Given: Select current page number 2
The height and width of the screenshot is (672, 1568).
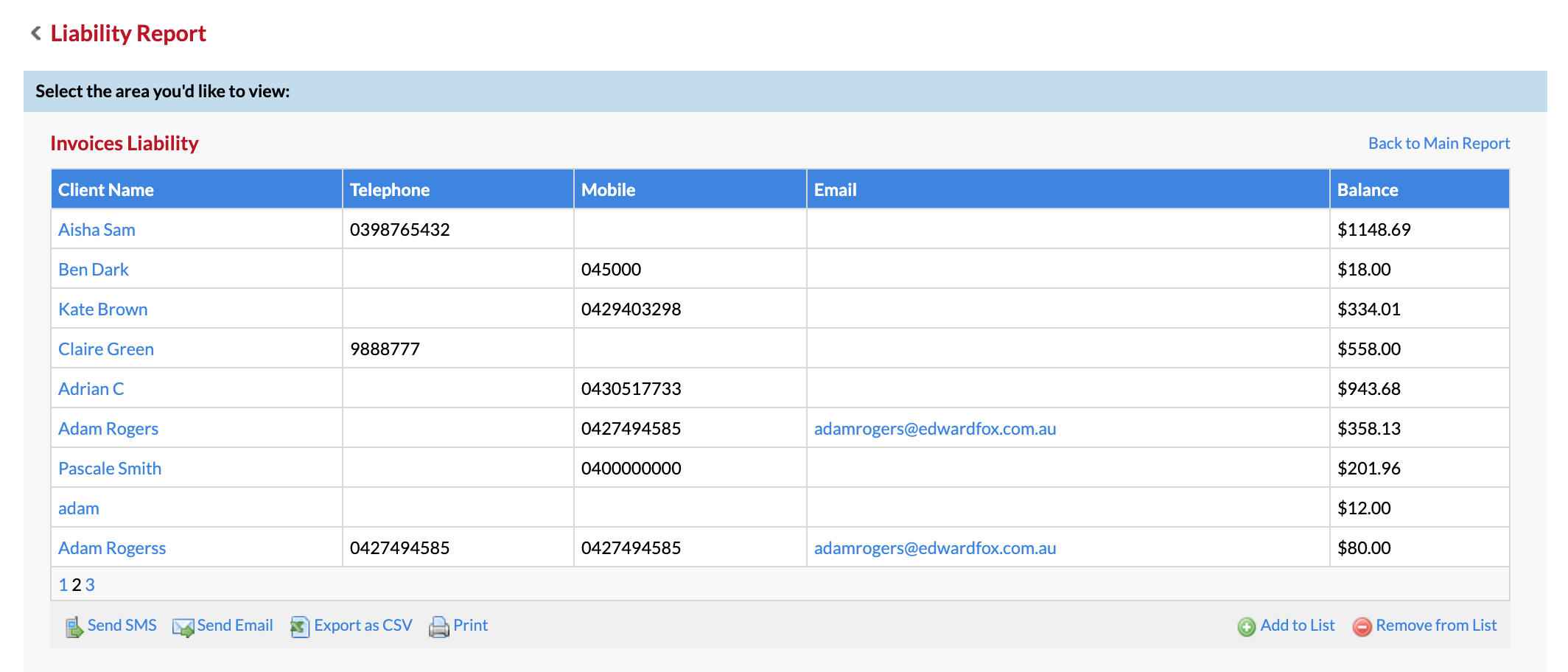Looking at the screenshot, I should pos(77,585).
